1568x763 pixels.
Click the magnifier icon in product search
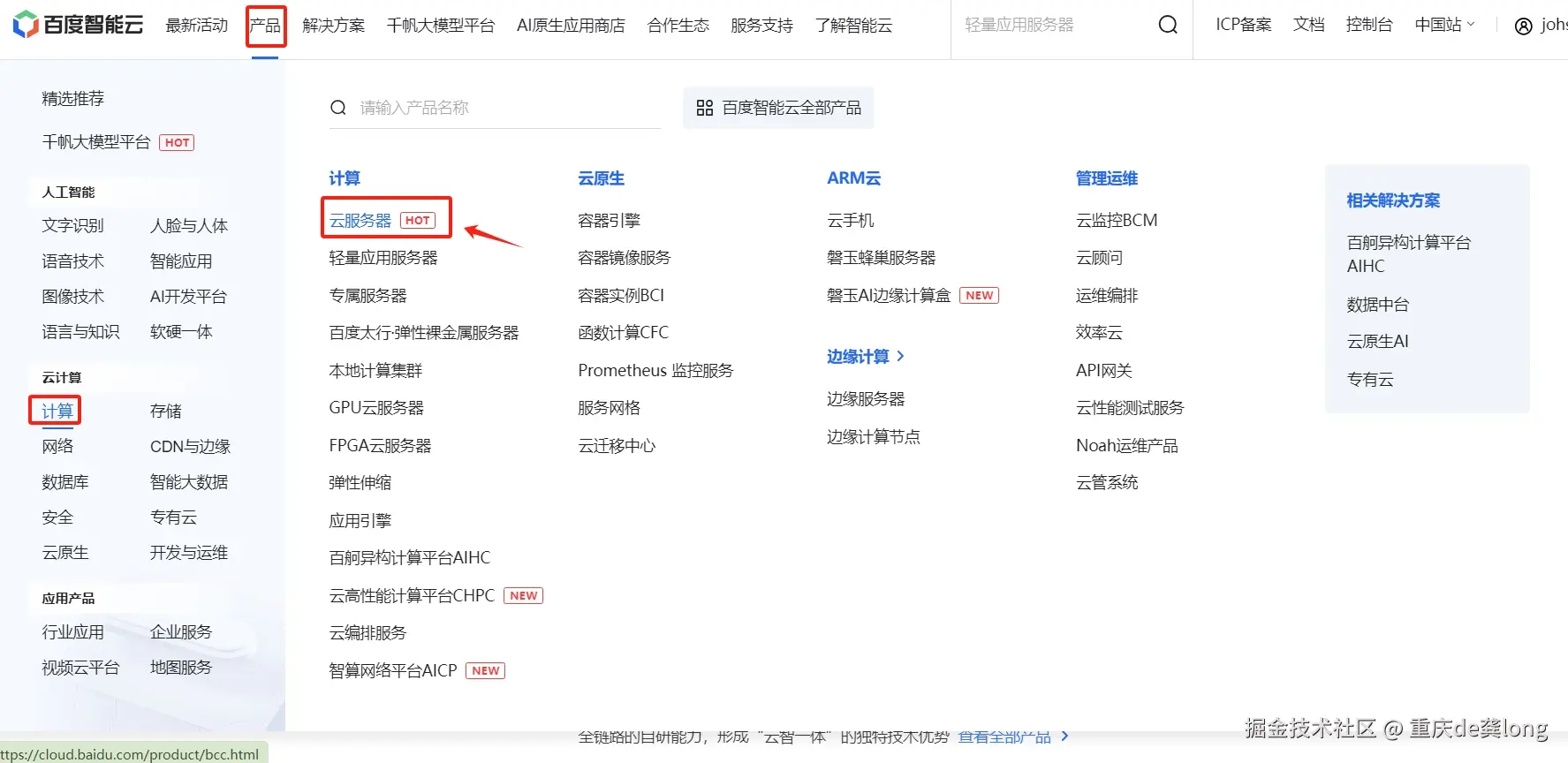337,108
